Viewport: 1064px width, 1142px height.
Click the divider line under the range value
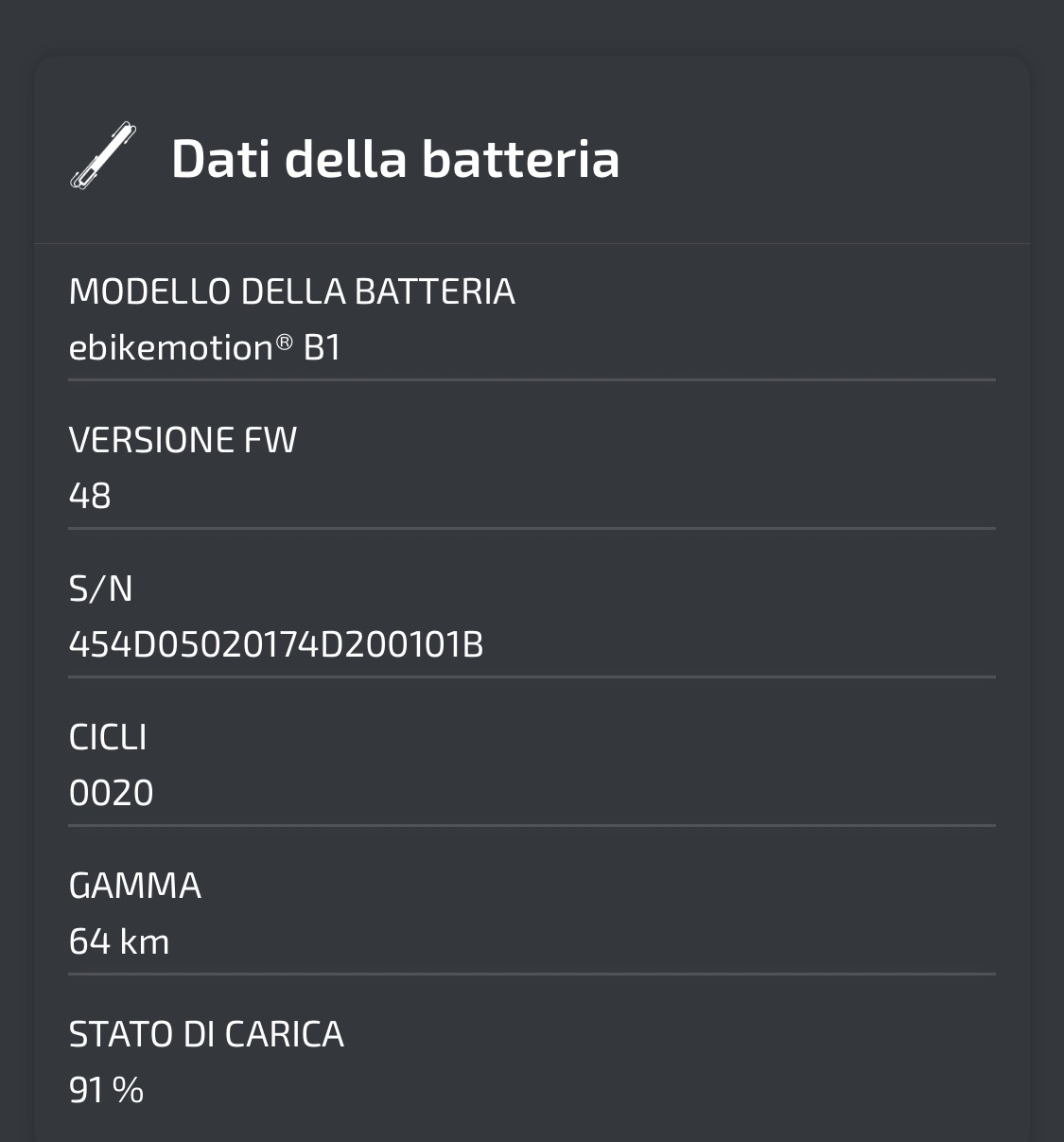pos(532,974)
